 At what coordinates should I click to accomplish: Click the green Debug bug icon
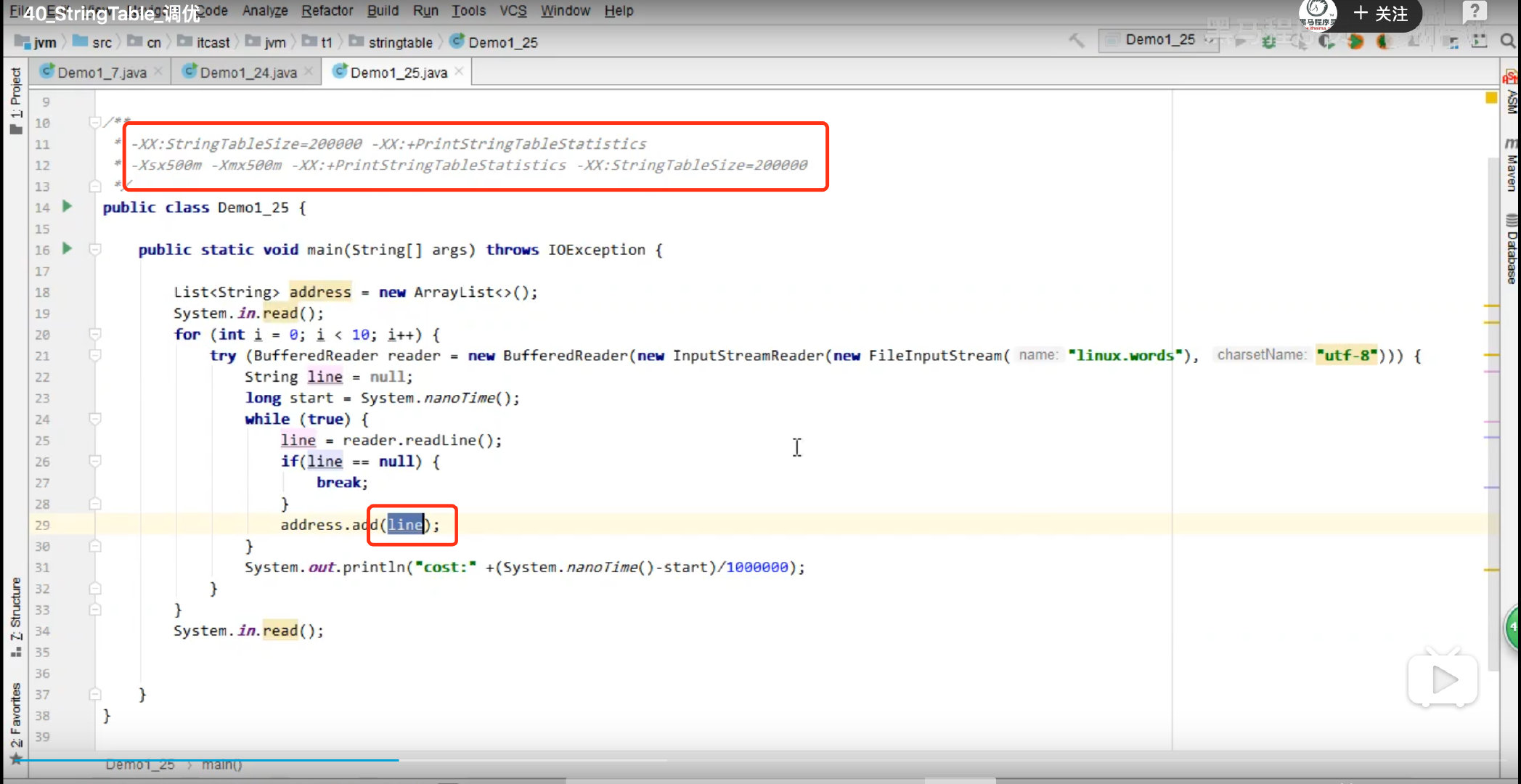1269,42
